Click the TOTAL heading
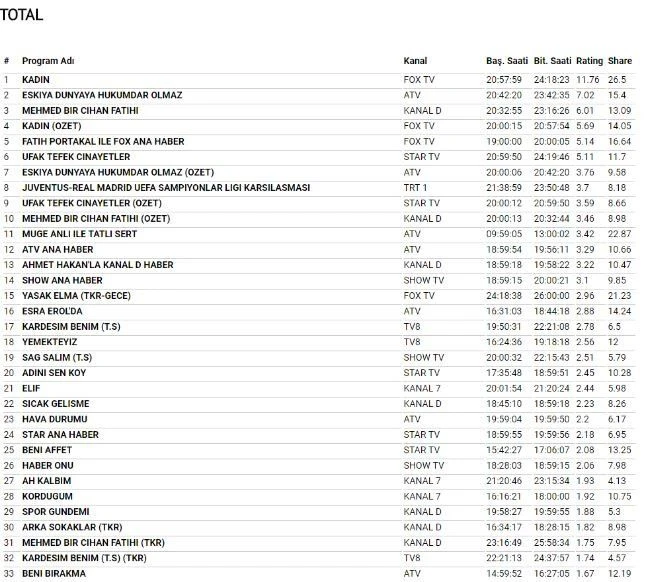Screen dimensions: 646x582 (x=22, y=15)
